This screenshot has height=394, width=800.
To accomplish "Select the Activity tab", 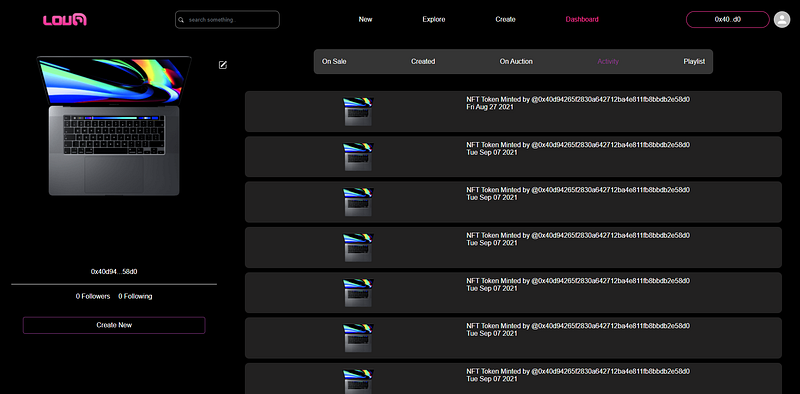I will 608,61.
